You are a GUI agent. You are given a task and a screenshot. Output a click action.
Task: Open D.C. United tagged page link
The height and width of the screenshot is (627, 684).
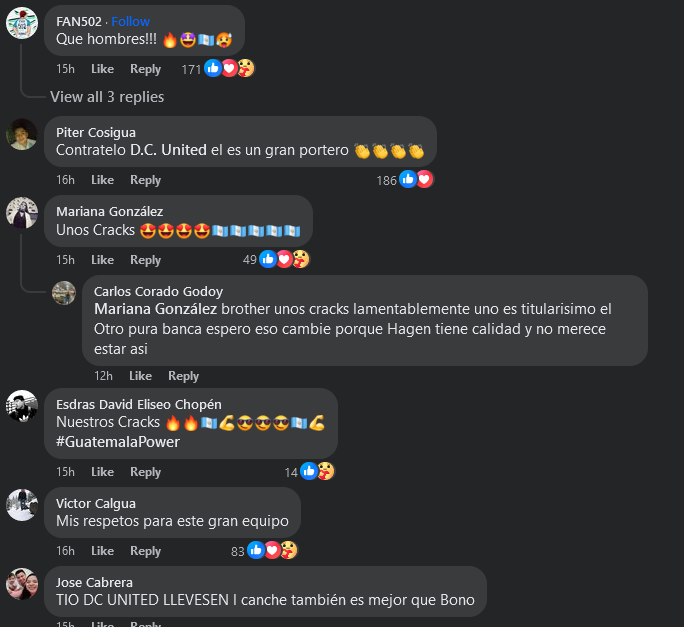coord(168,150)
